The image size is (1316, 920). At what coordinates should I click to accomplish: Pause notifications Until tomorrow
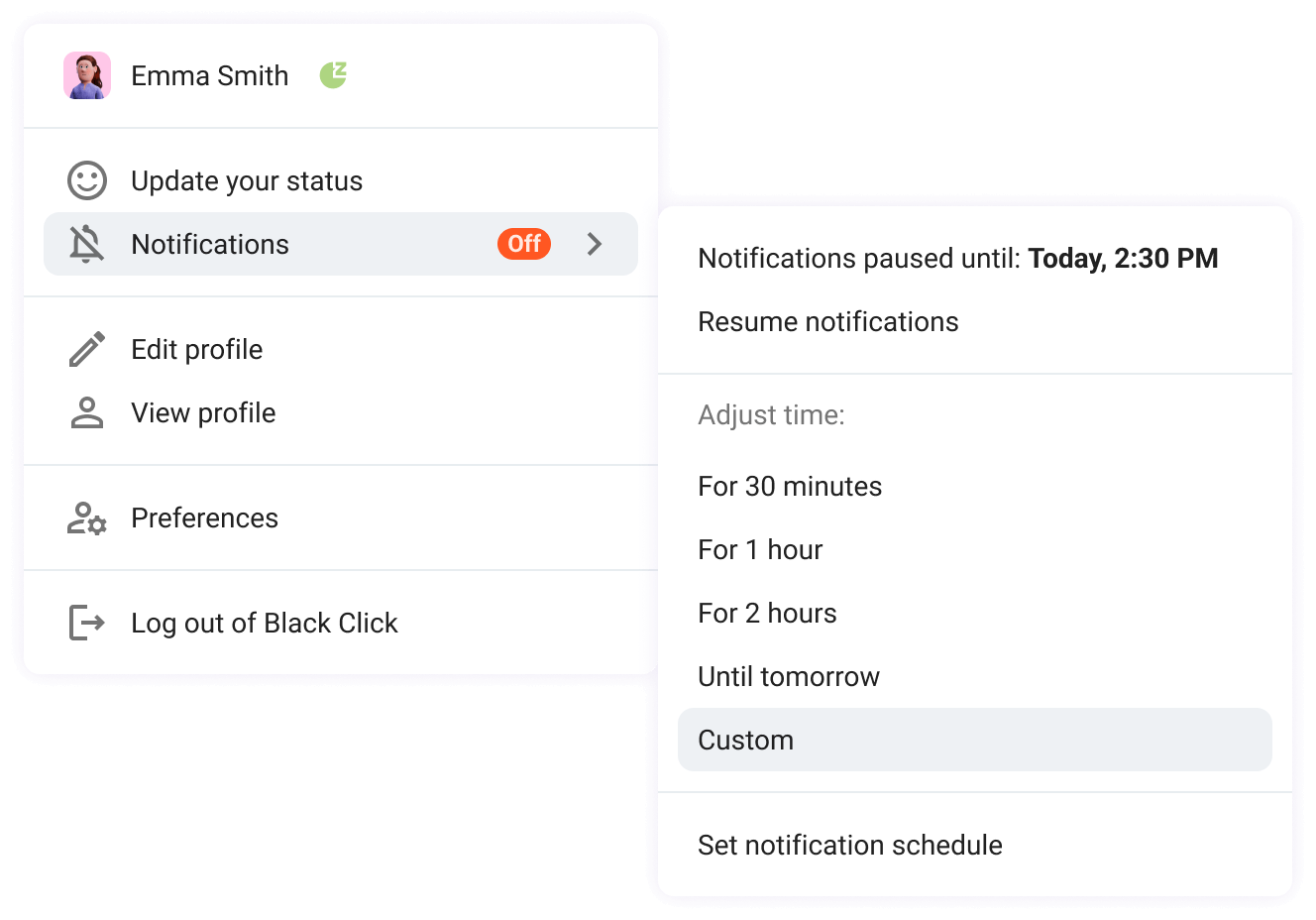click(789, 677)
